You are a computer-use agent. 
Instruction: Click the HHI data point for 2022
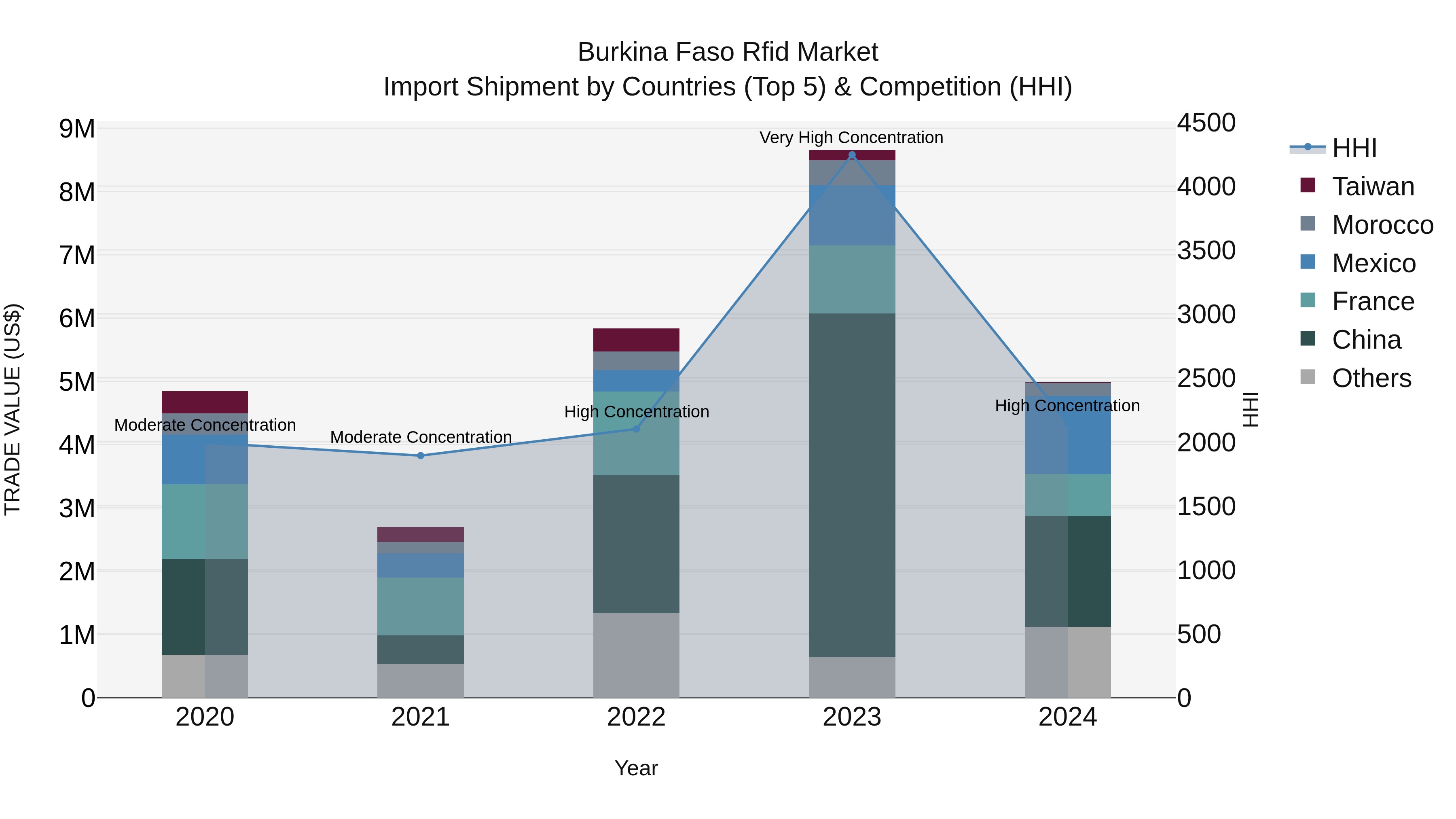(636, 429)
